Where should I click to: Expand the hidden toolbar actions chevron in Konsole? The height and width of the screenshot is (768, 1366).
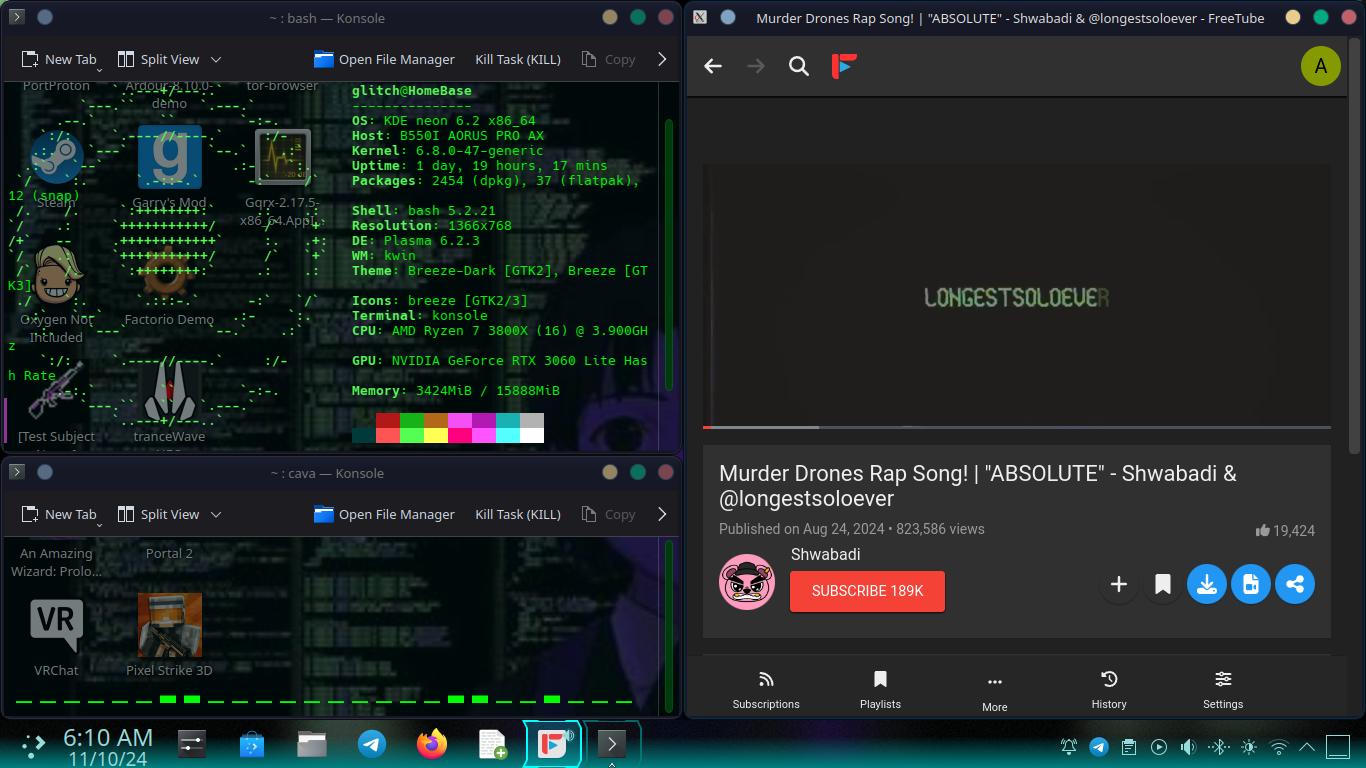tap(662, 59)
